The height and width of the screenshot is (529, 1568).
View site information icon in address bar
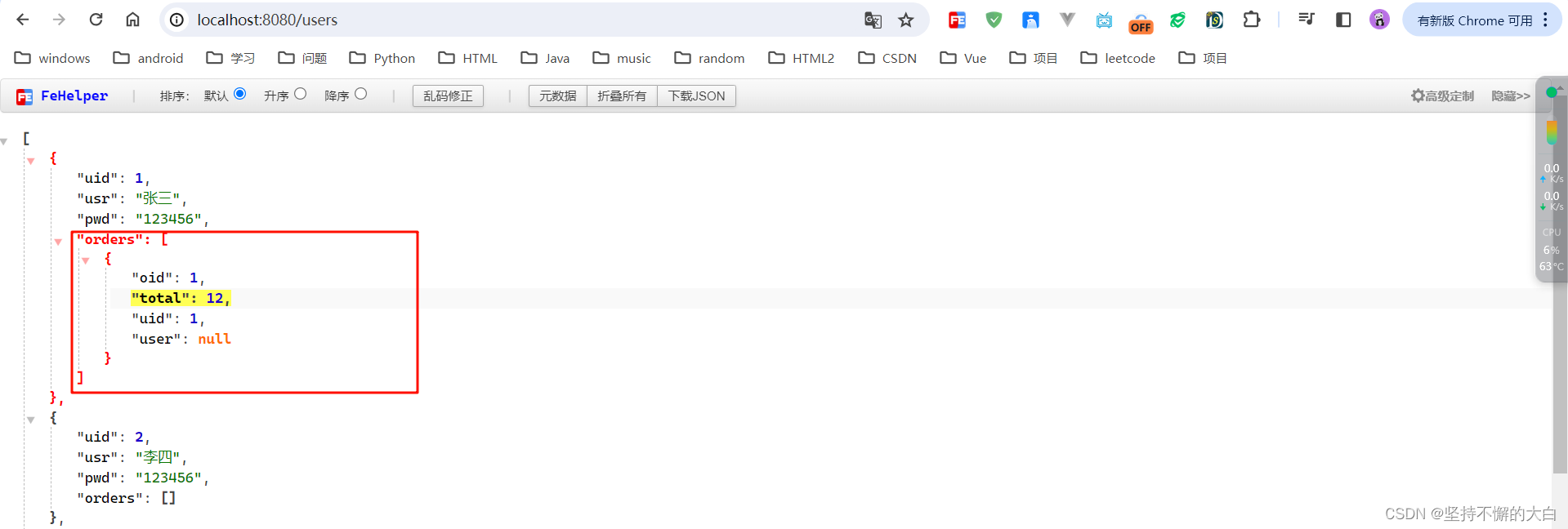176,20
